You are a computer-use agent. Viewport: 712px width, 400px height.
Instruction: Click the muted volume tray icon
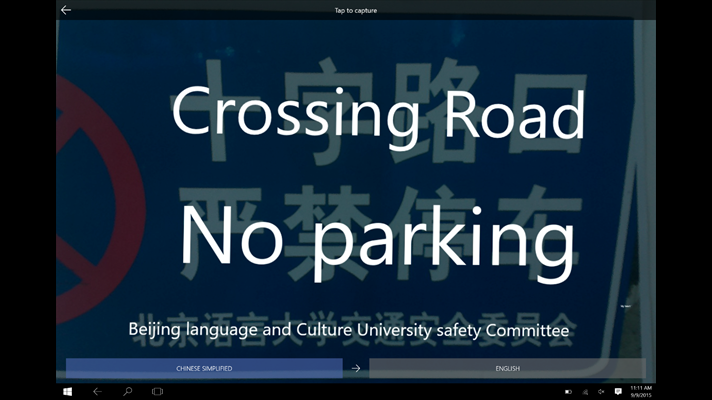pyautogui.click(x=601, y=391)
